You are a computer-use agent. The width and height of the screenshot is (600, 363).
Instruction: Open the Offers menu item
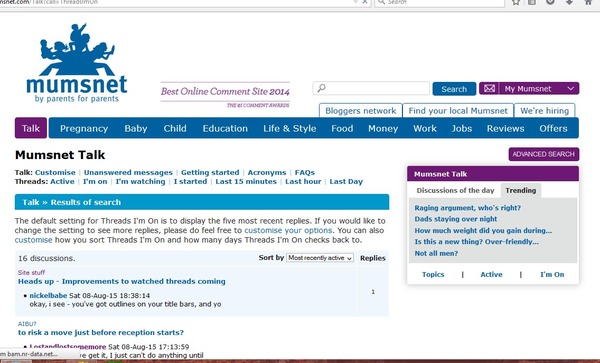[553, 129]
